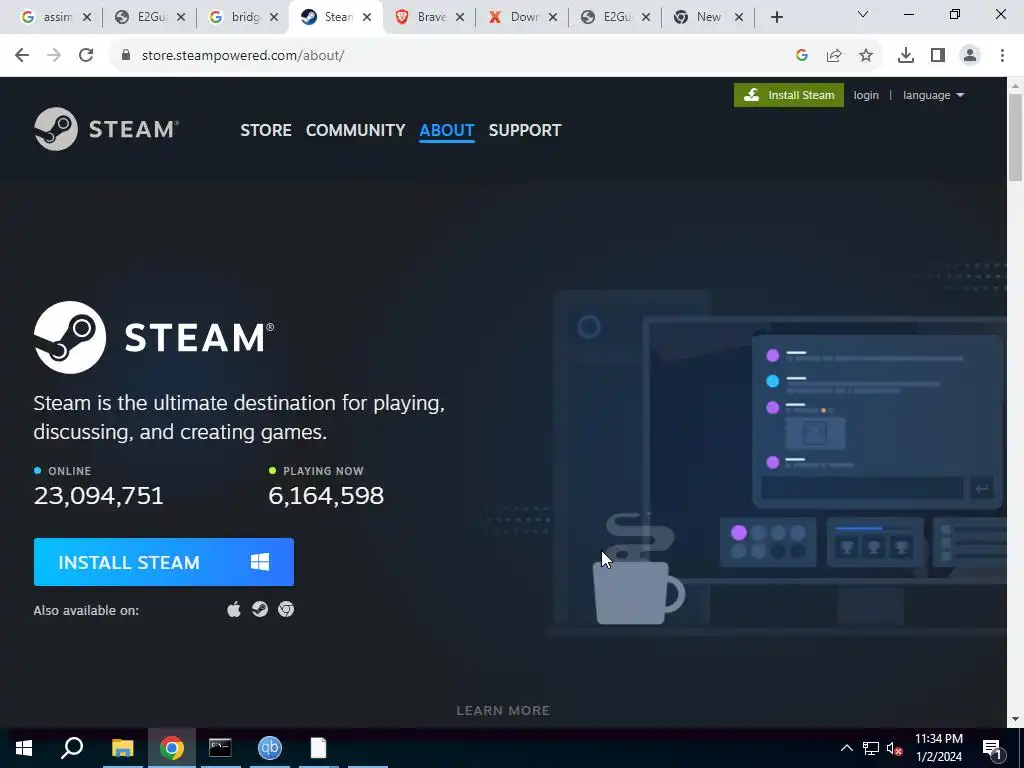The width and height of the screenshot is (1024, 768).
Task: Click the green Install Steam header button
Action: point(789,95)
